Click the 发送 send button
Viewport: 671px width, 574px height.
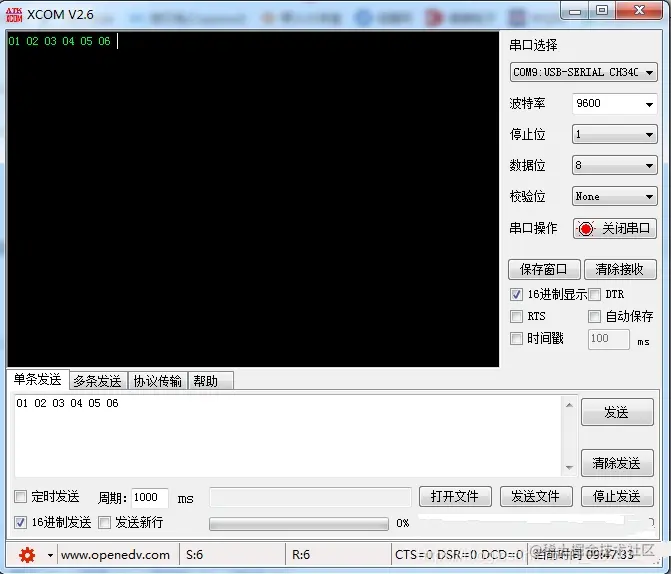point(617,412)
